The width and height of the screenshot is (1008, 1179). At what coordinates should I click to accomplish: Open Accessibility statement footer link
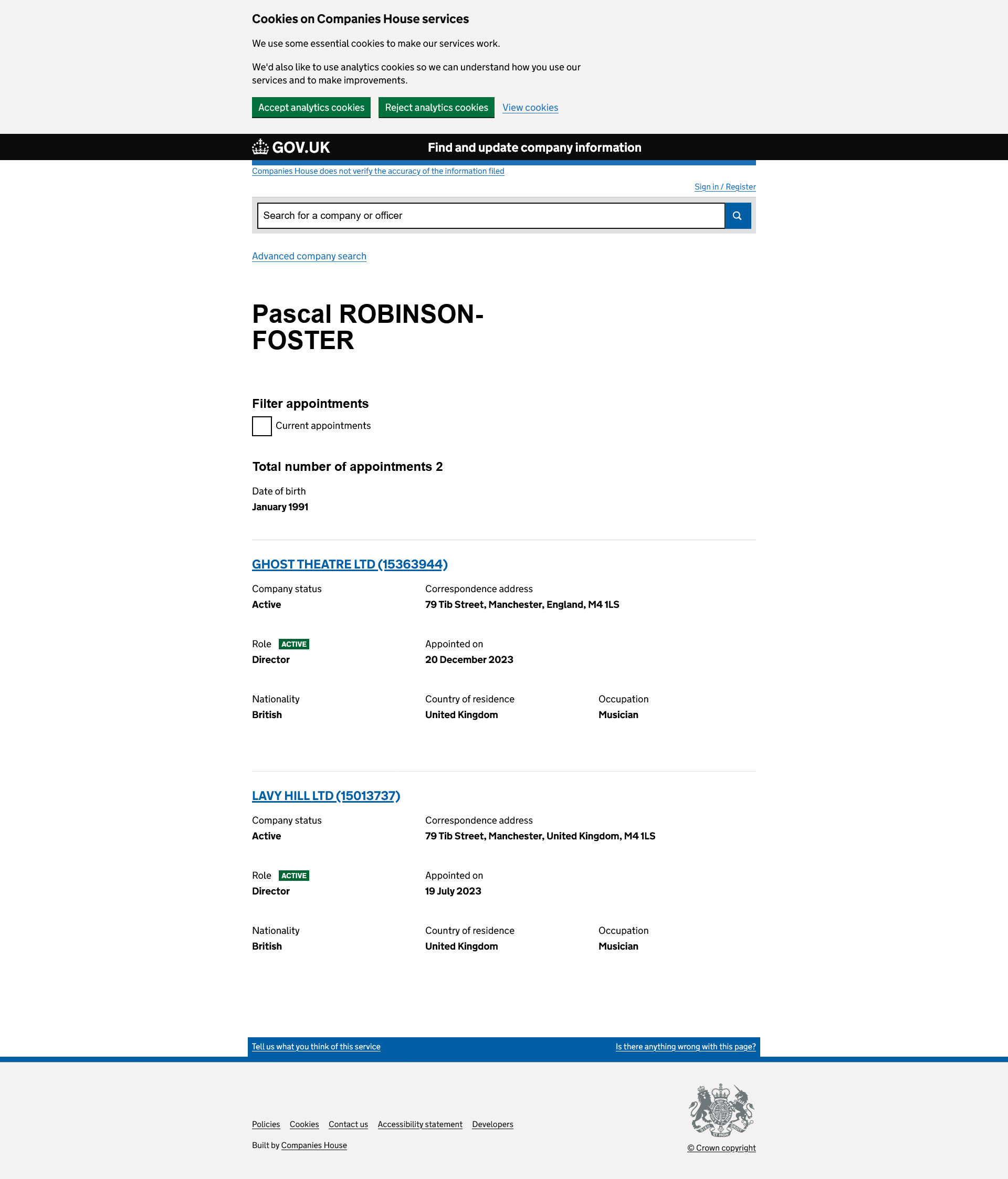click(x=419, y=1124)
